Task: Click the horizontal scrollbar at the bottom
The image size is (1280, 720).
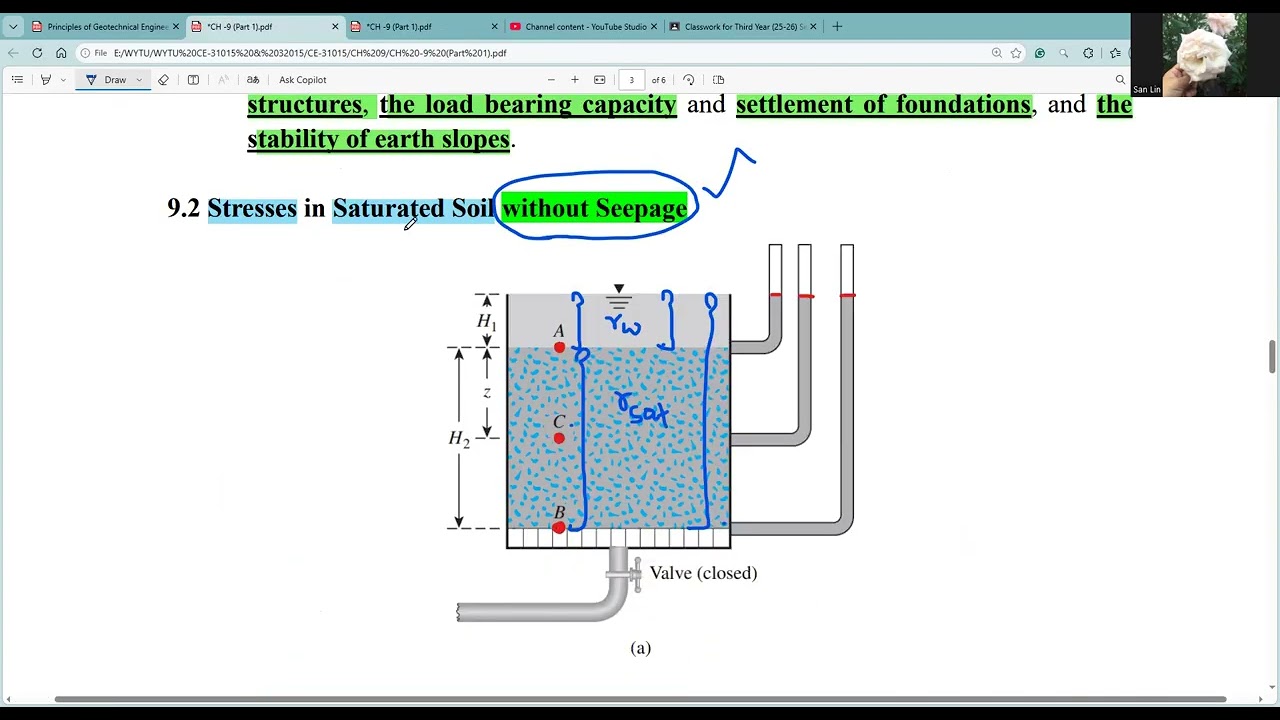Action: coord(640,699)
